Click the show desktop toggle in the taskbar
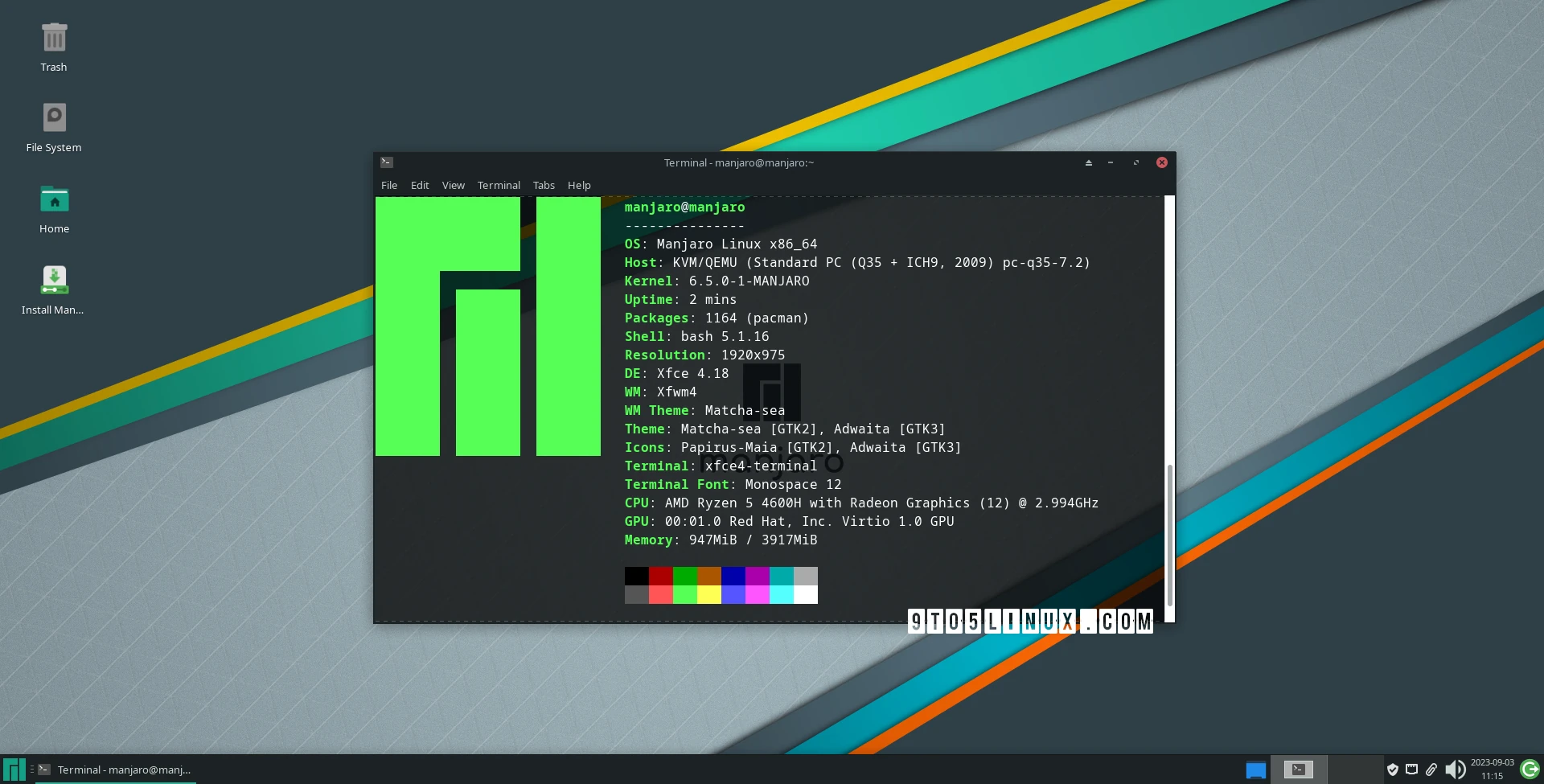1544x784 pixels. [x=1257, y=769]
